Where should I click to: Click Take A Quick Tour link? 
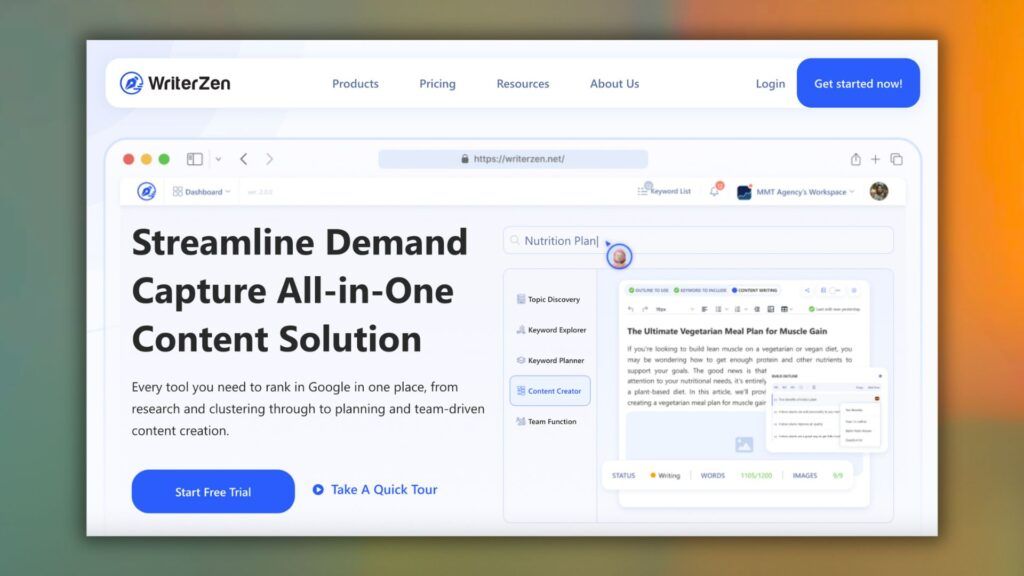click(384, 489)
